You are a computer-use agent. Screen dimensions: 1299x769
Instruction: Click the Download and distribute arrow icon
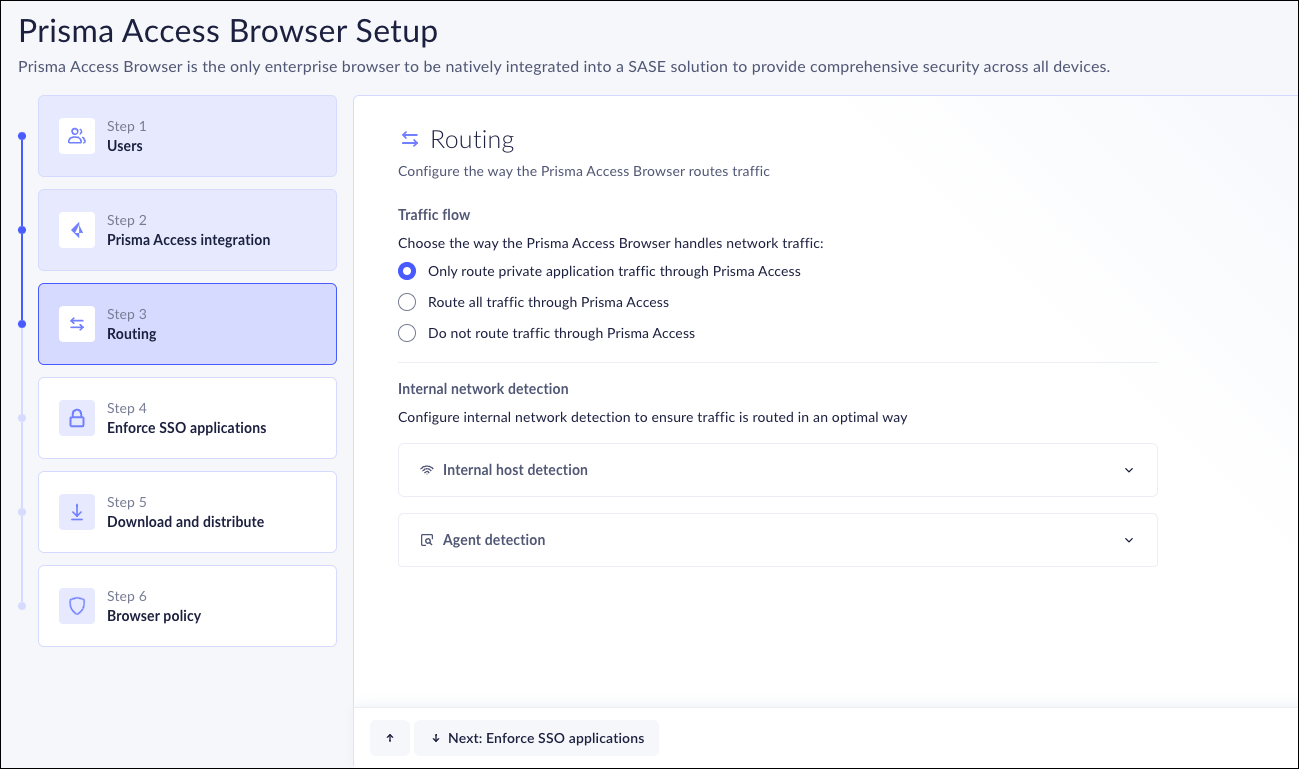(x=77, y=512)
